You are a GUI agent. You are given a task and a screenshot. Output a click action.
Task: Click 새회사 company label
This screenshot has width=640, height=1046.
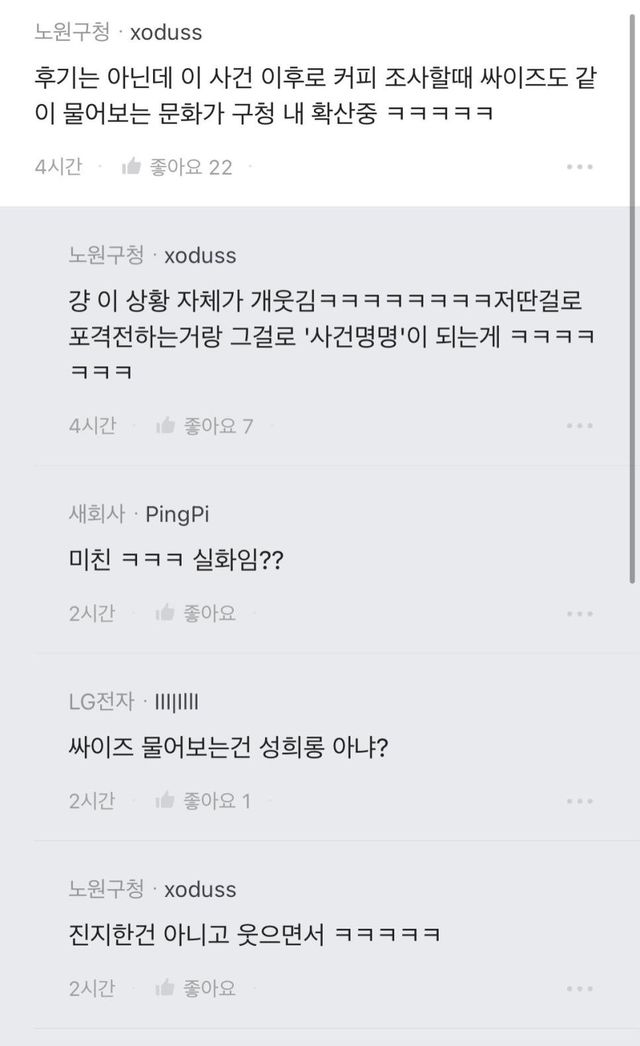tap(96, 515)
